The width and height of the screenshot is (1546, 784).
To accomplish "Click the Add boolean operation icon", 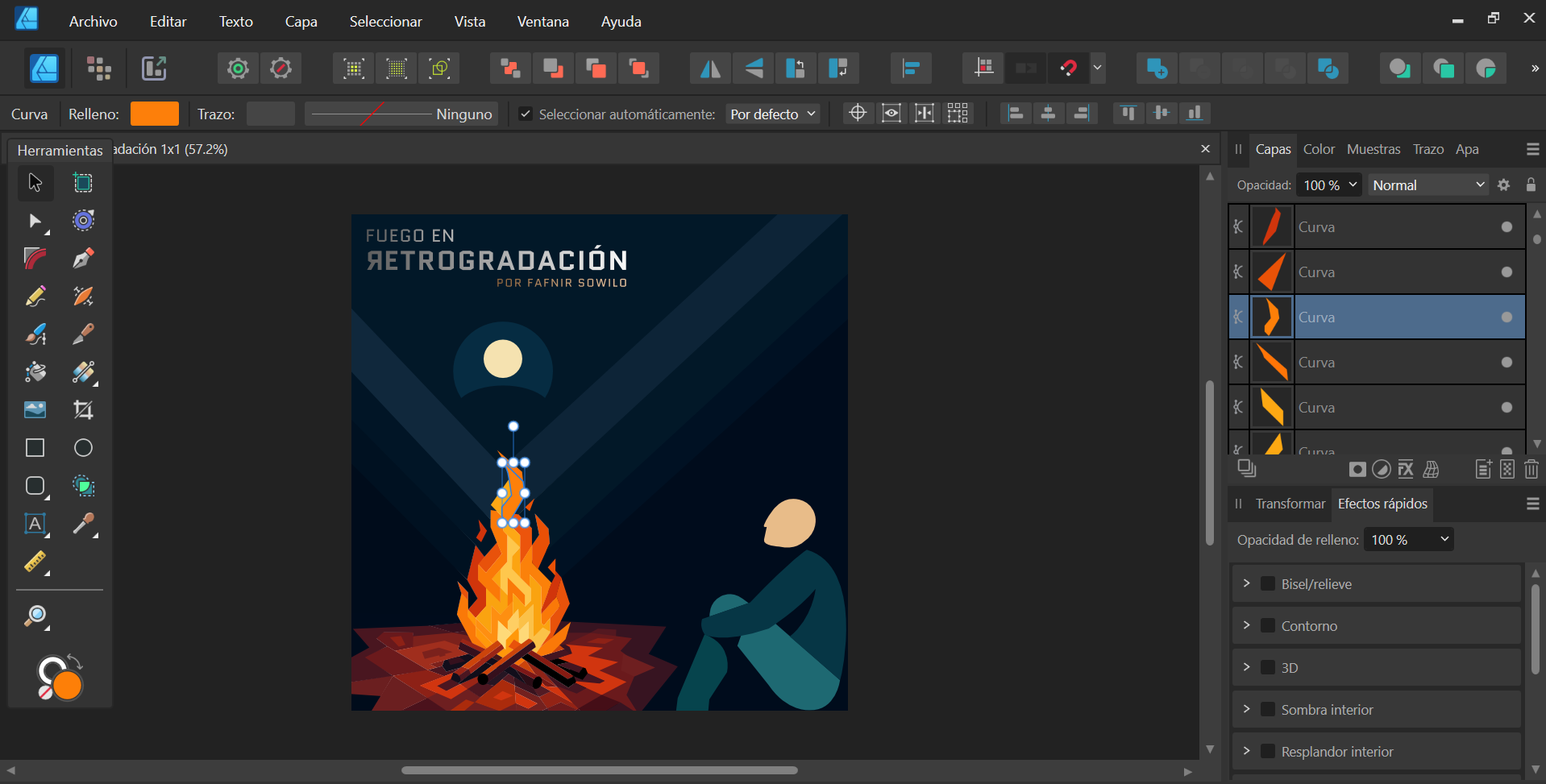I will coord(1157,68).
